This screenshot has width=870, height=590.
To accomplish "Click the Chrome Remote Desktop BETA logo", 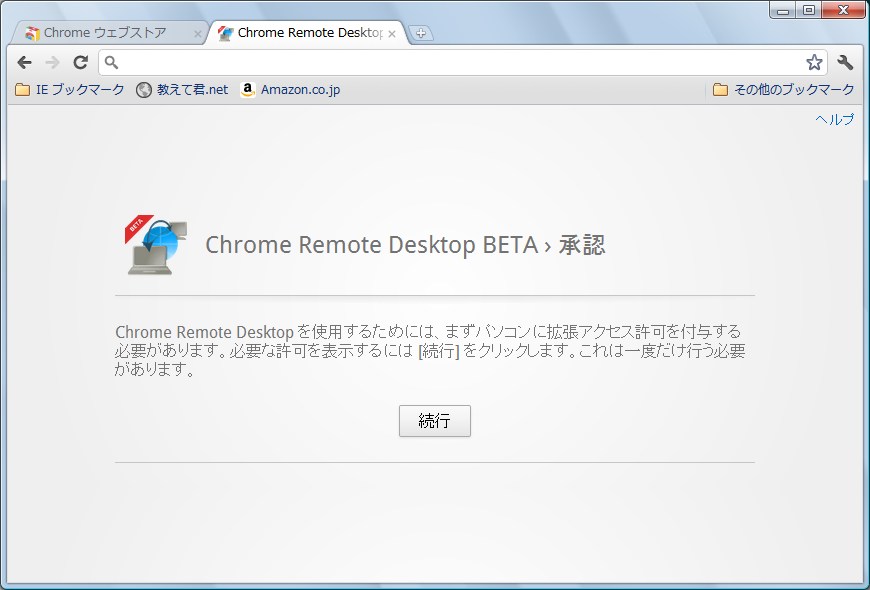I will pyautogui.click(x=156, y=245).
